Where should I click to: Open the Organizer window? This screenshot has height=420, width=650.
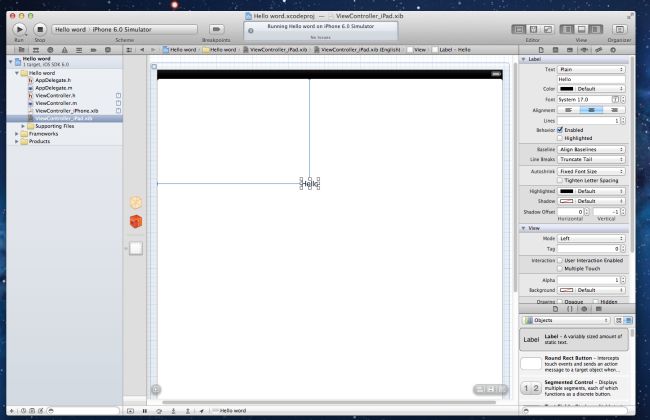[619, 29]
